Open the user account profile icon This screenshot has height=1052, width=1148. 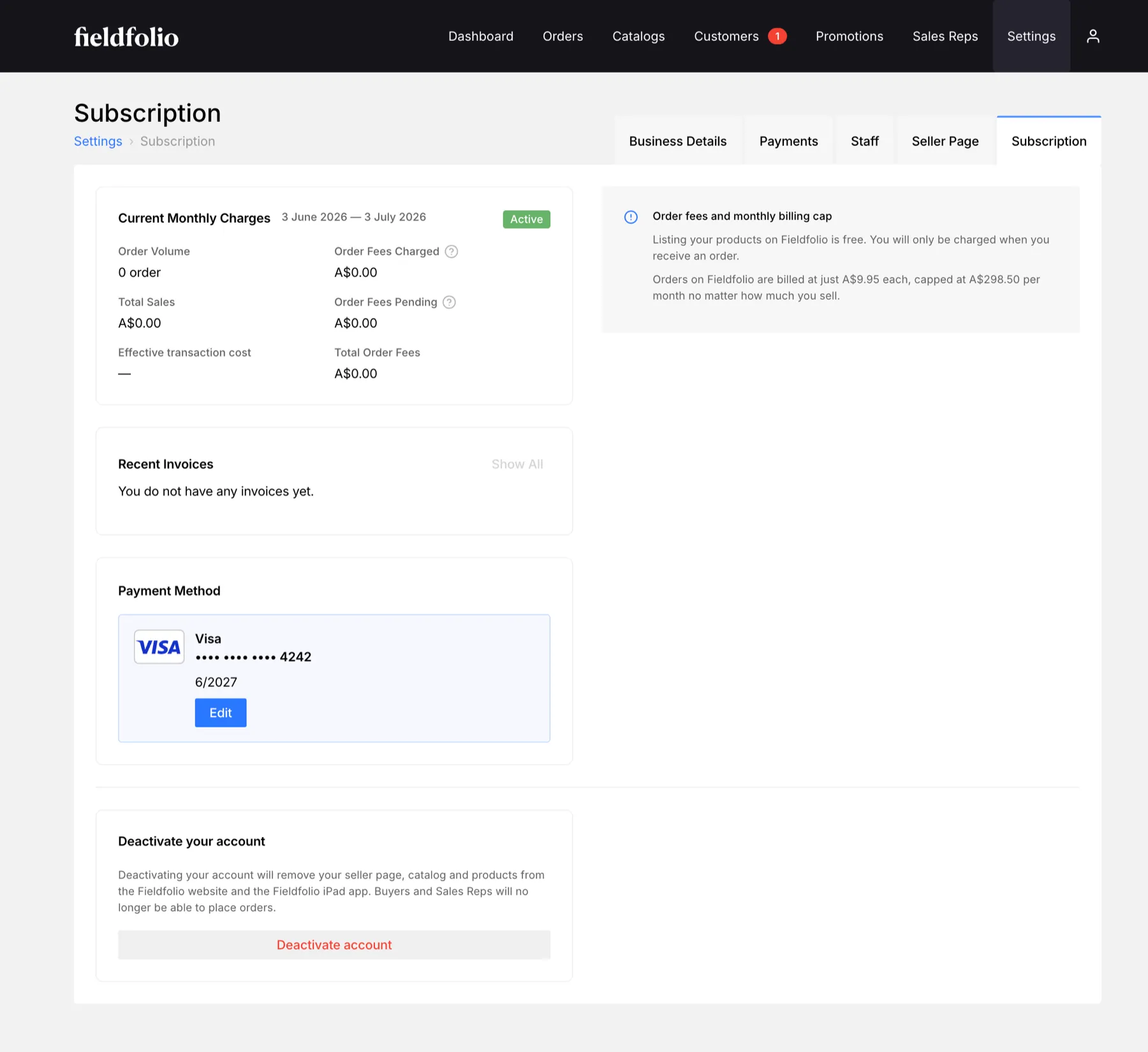[x=1093, y=36]
